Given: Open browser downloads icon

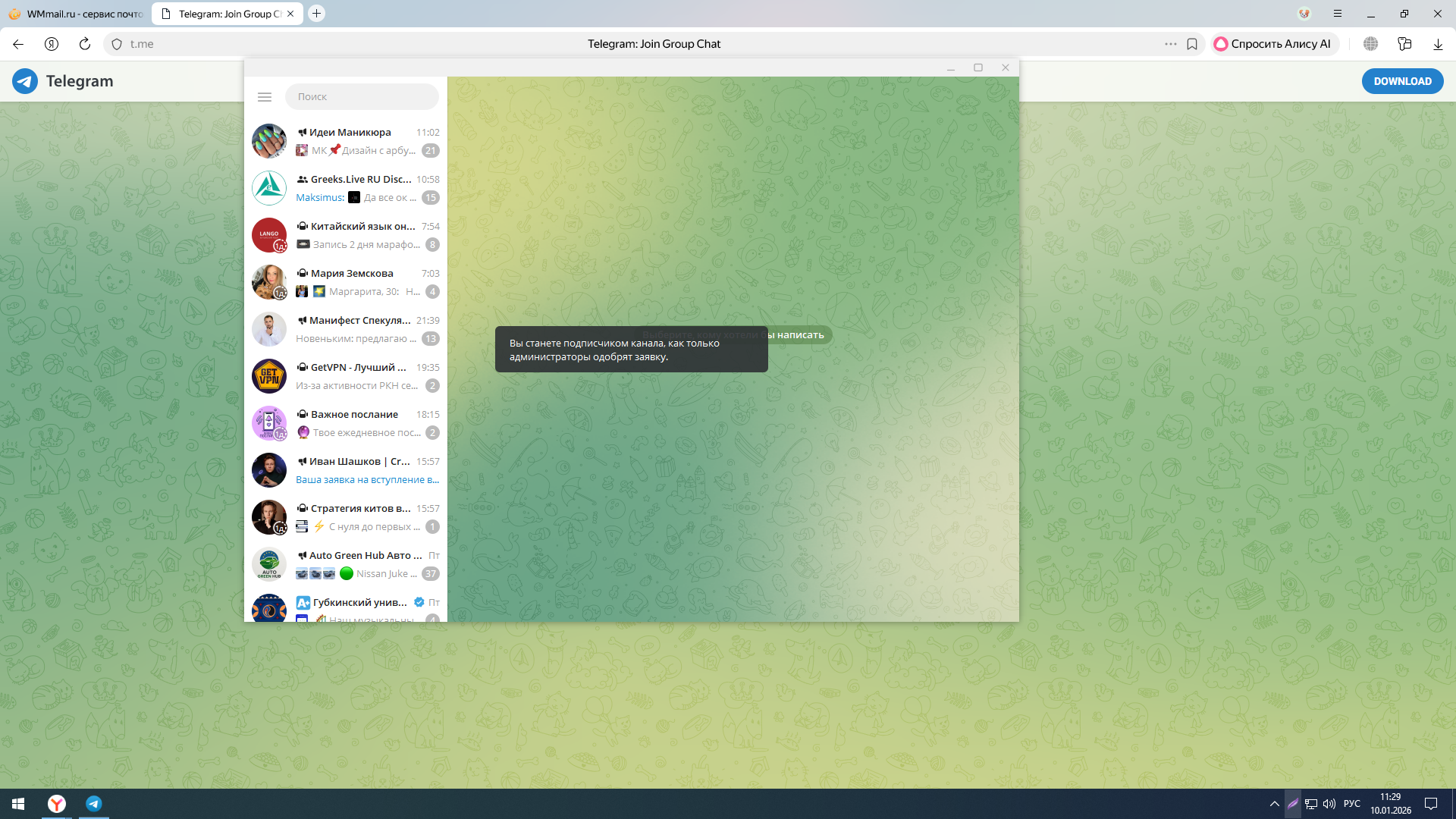Looking at the screenshot, I should pyautogui.click(x=1438, y=44).
